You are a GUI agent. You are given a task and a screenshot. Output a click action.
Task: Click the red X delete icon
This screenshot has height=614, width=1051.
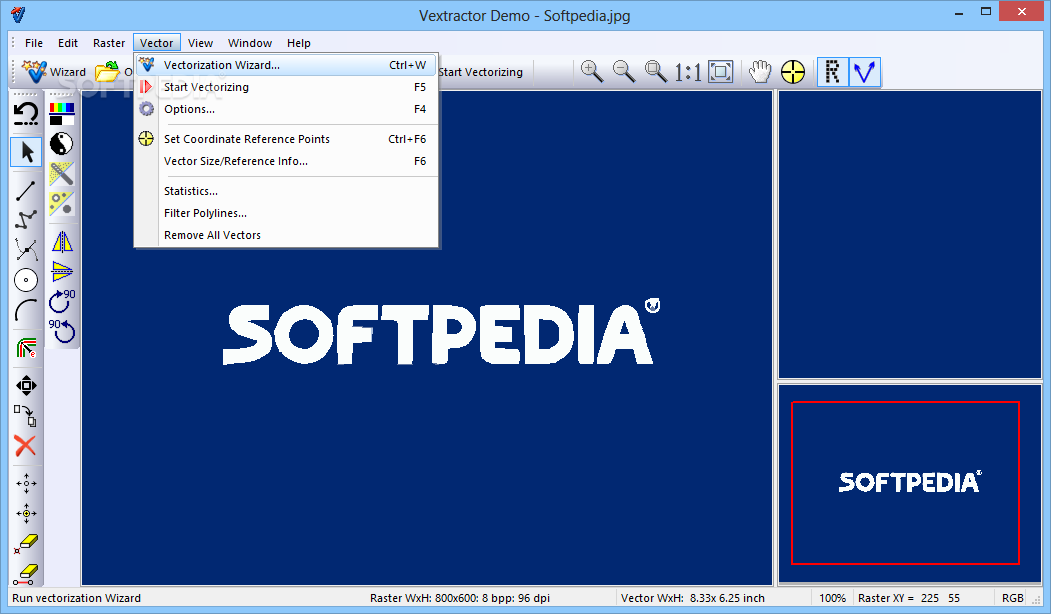tap(26, 446)
